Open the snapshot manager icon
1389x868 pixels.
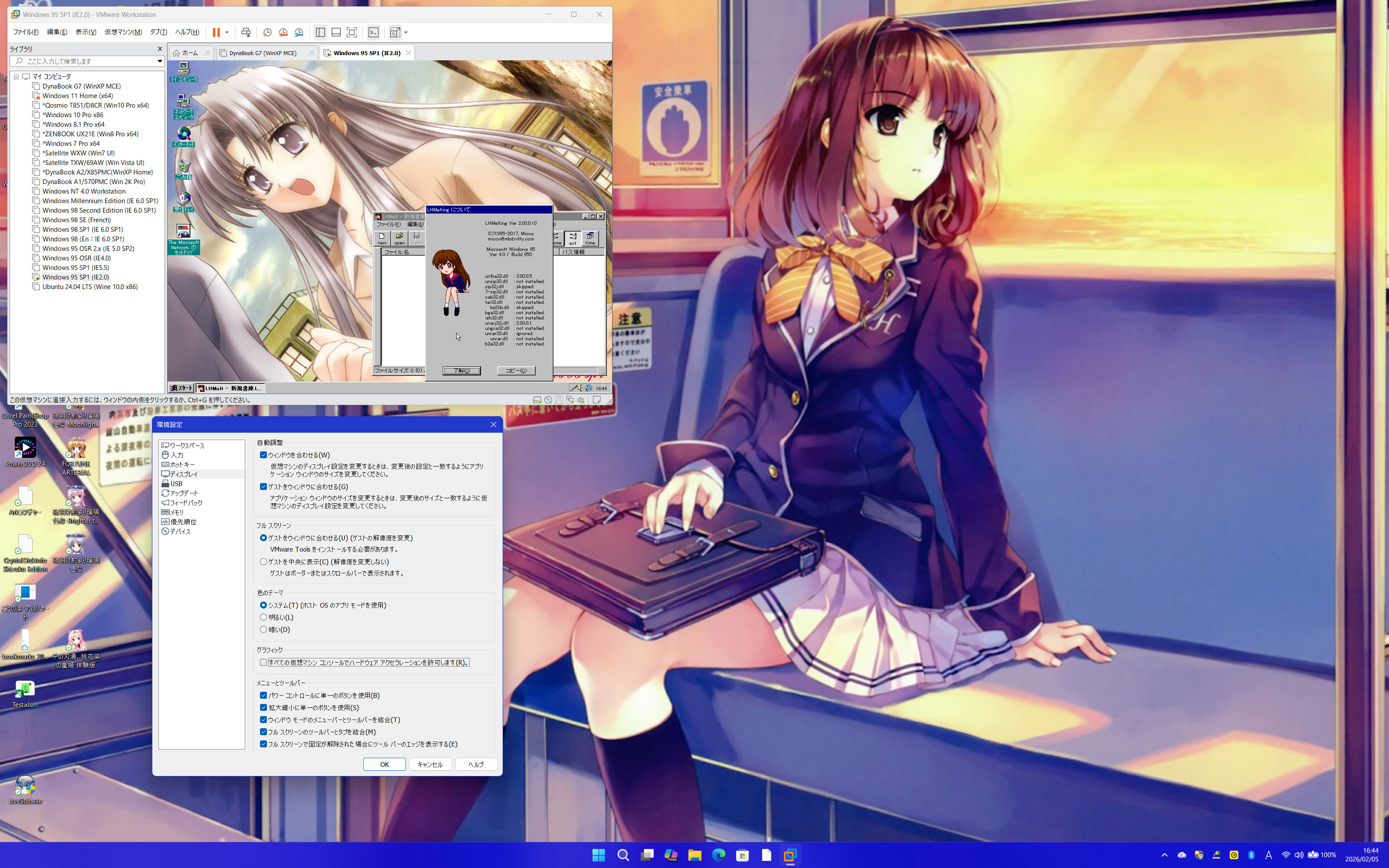(x=299, y=32)
